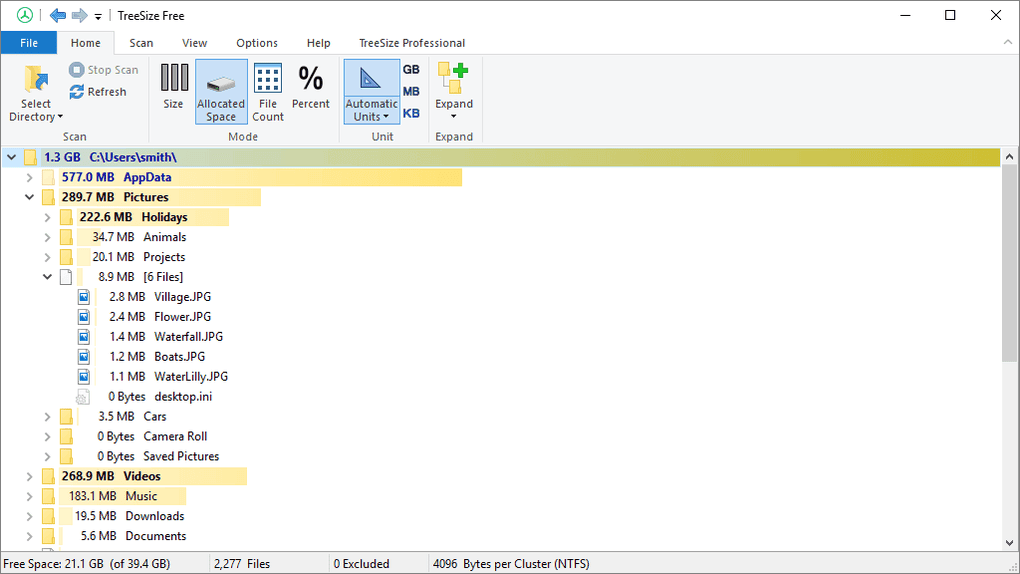Viewport: 1020px width, 574px height.
Task: Expand the Videos folder
Action: click(29, 476)
